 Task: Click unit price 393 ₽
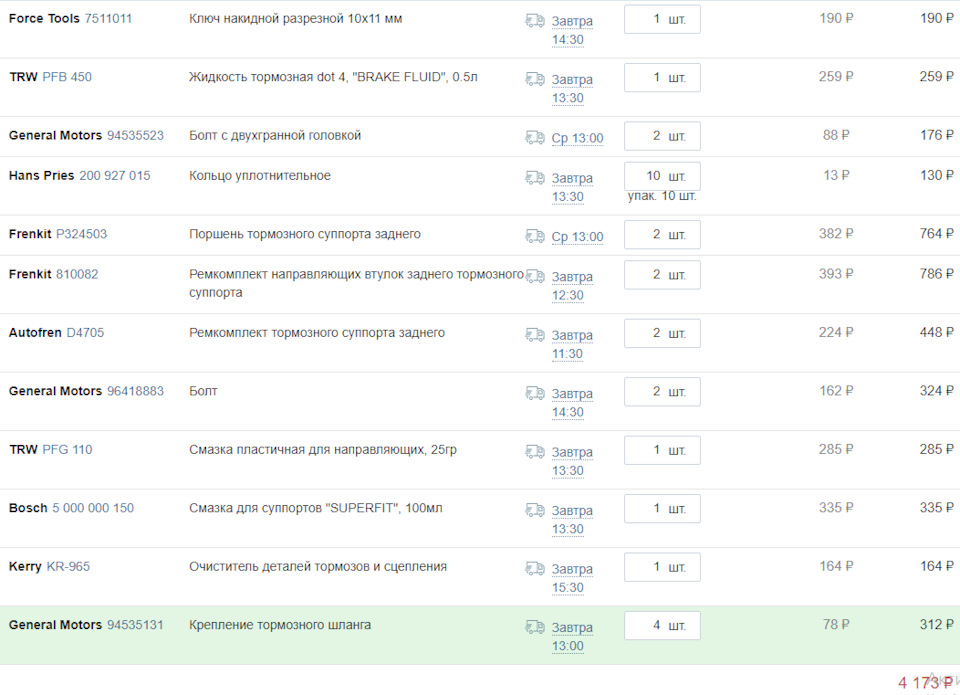click(x=836, y=274)
